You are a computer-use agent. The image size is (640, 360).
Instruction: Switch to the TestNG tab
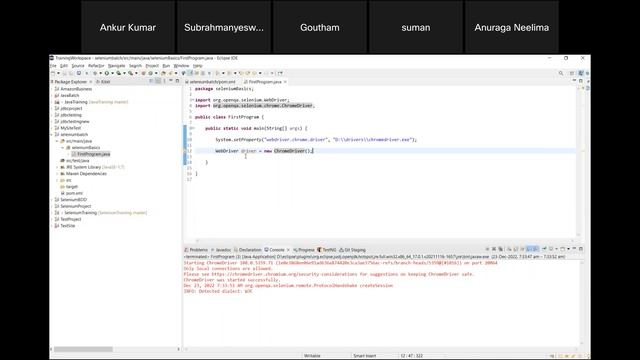(327, 250)
